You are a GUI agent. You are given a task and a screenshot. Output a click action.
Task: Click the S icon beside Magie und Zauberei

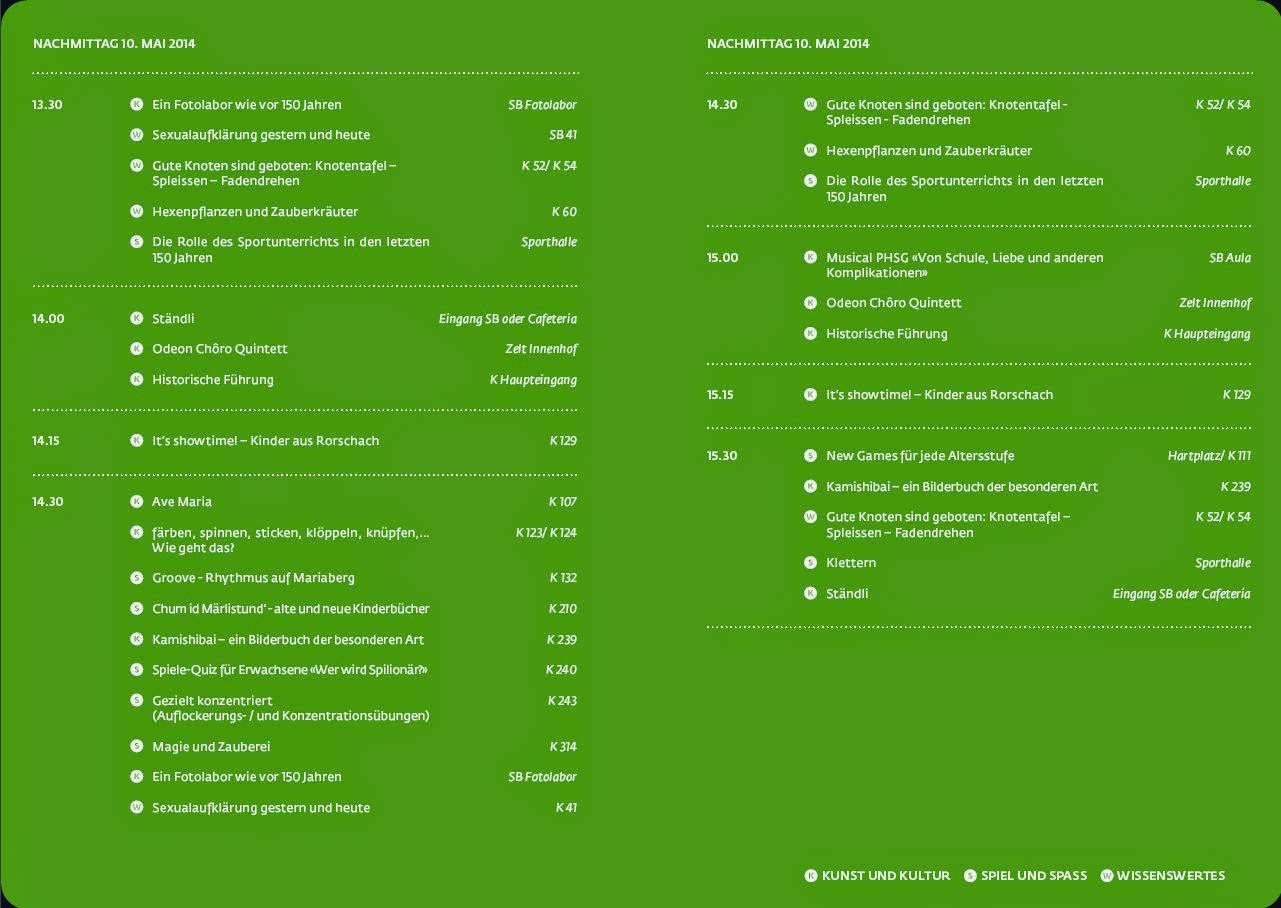pos(137,746)
